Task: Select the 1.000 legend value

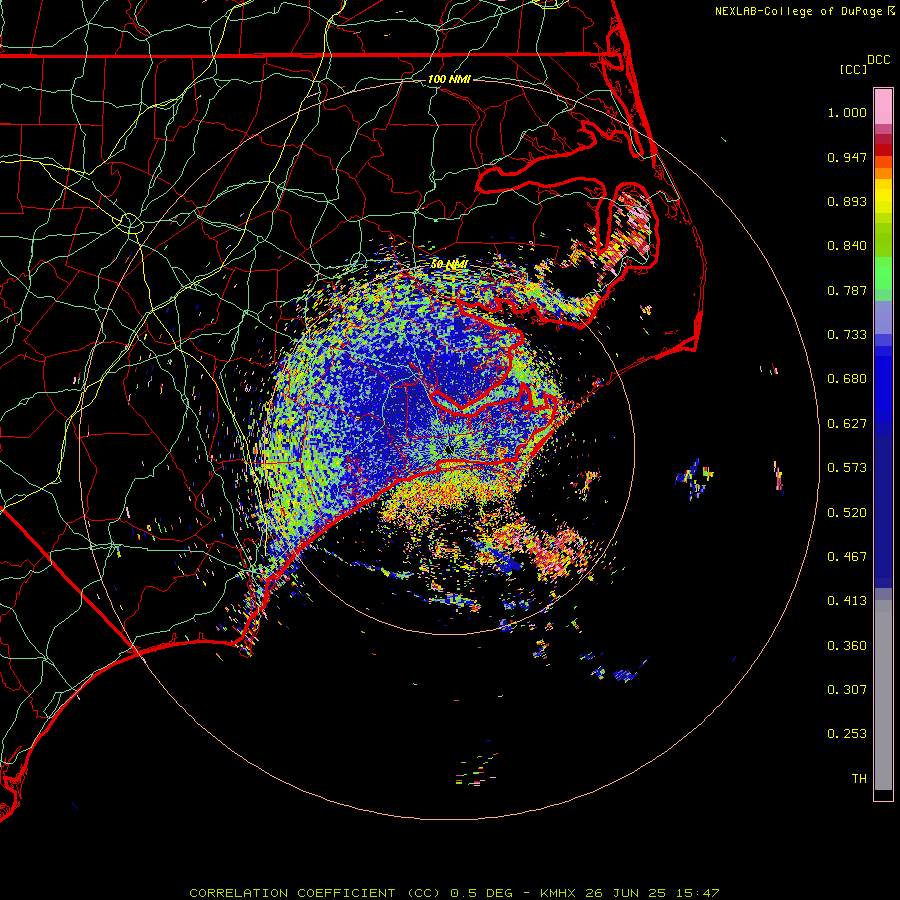Action: [847, 112]
